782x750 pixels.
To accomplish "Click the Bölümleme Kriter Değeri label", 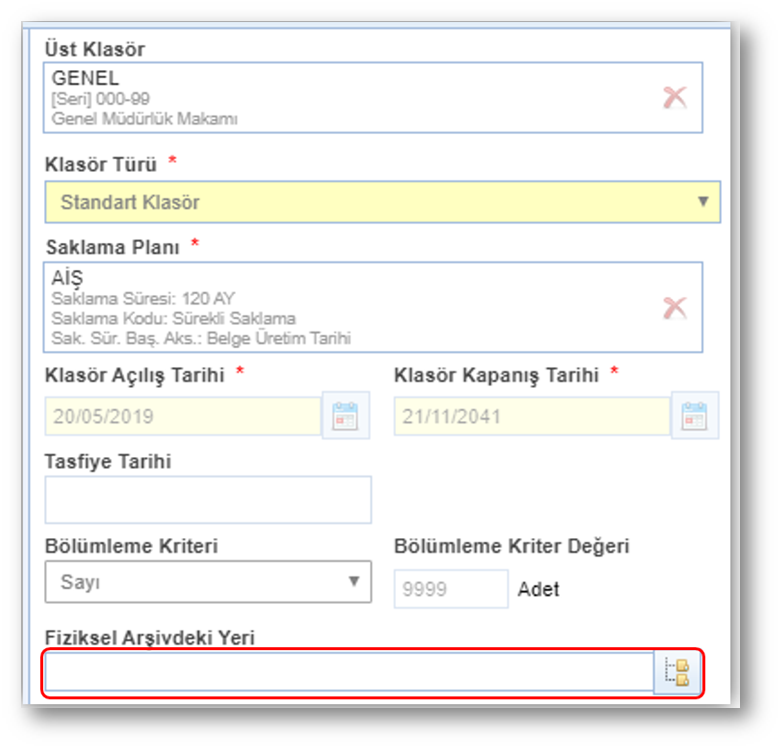I will pyautogui.click(x=511, y=547).
